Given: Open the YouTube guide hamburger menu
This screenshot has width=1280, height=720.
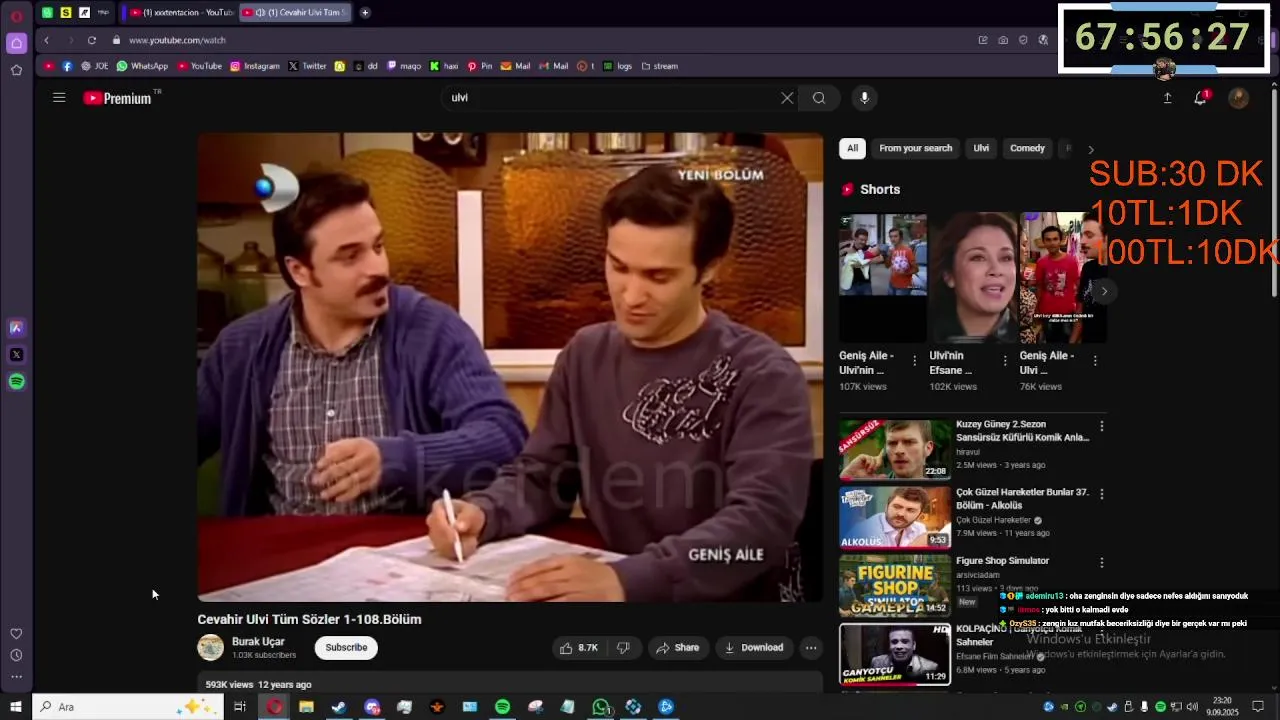Looking at the screenshot, I should [x=59, y=98].
